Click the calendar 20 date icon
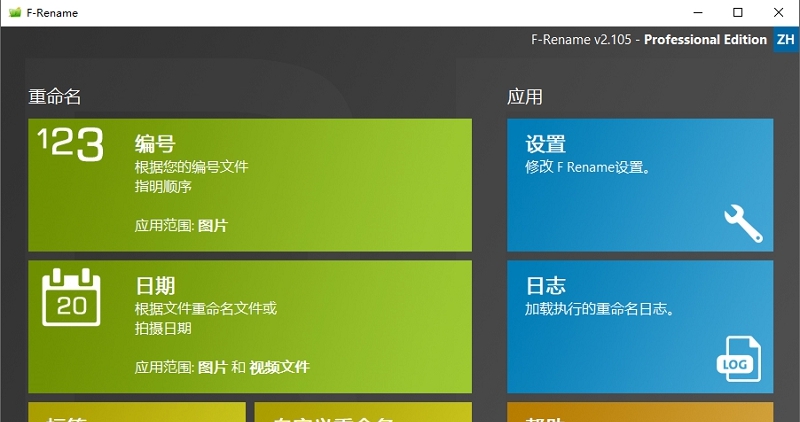This screenshot has height=422, width=800. point(71,297)
